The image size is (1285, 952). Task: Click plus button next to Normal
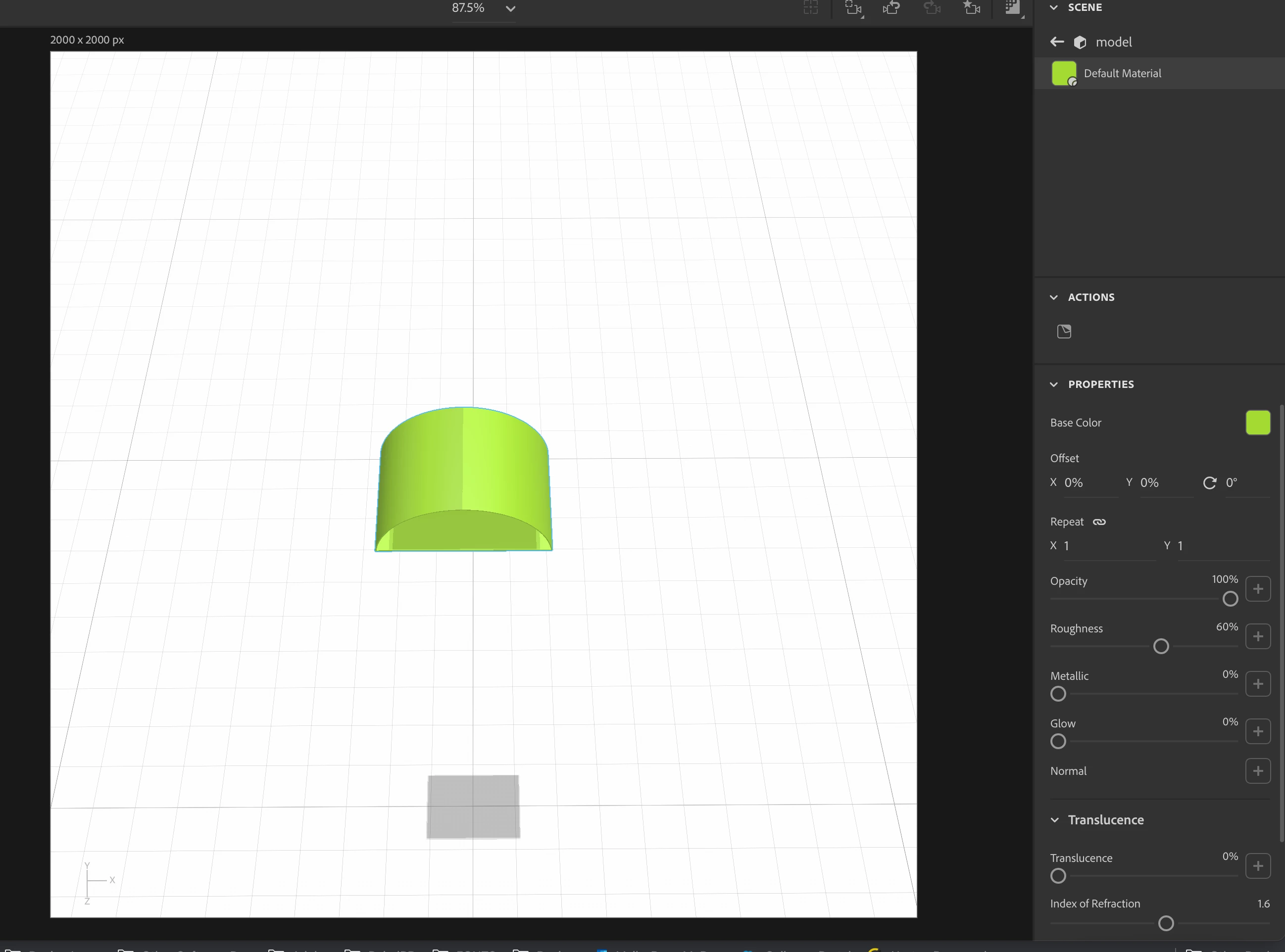click(1258, 771)
